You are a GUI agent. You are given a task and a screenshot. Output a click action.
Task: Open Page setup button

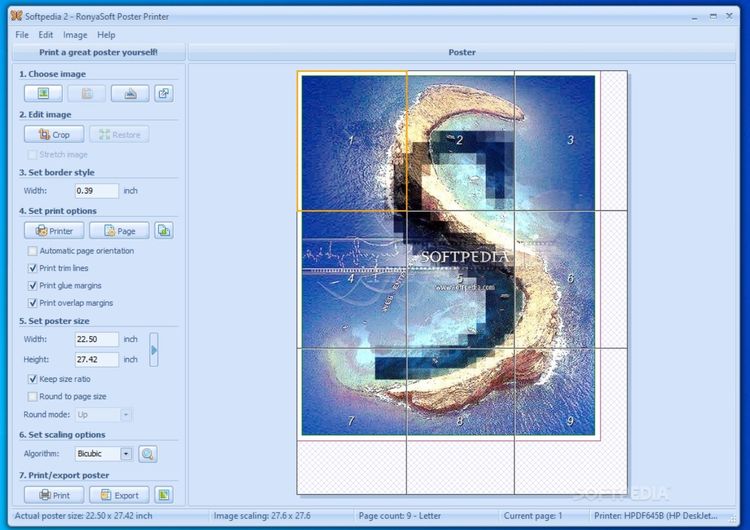click(x=119, y=231)
